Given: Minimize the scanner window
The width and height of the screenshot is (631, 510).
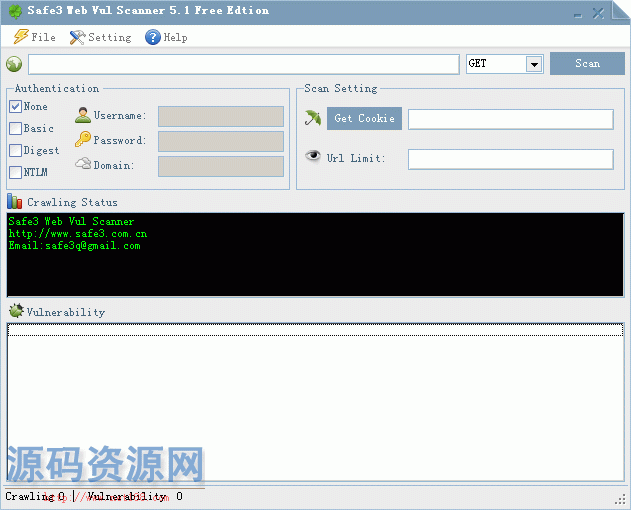Looking at the screenshot, I should tap(578, 15).
